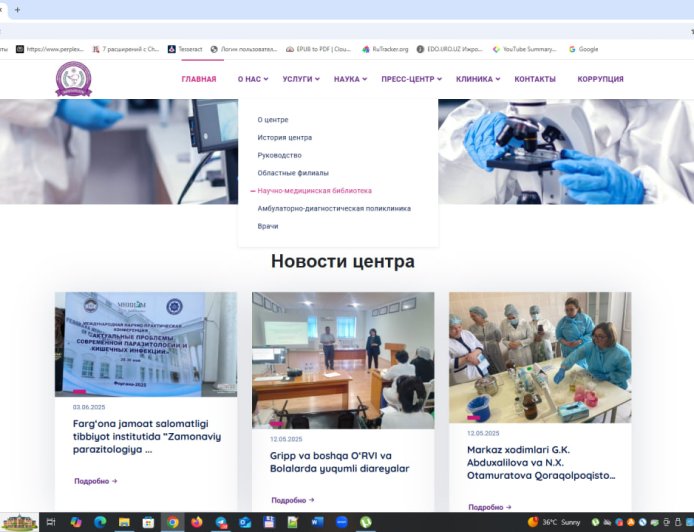Switch to Chrome in the taskbar
The width and height of the screenshot is (694, 532).
click(173, 522)
